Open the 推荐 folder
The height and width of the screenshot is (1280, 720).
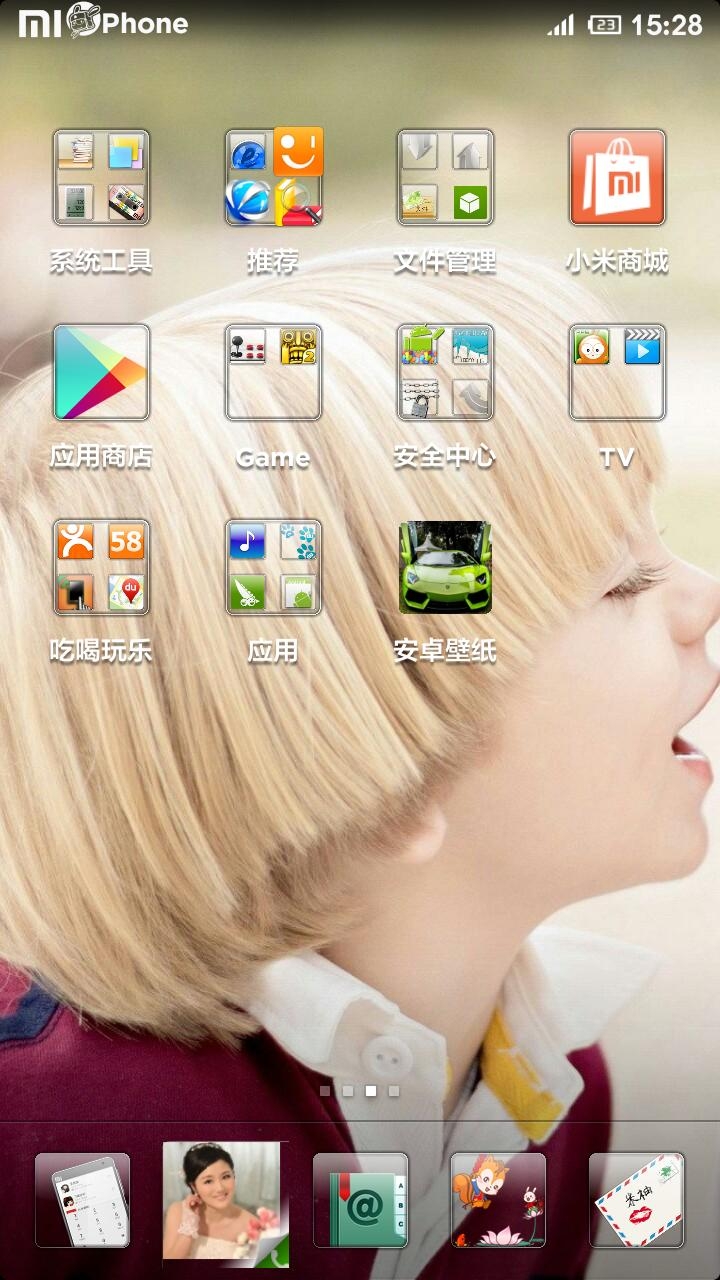(274, 177)
